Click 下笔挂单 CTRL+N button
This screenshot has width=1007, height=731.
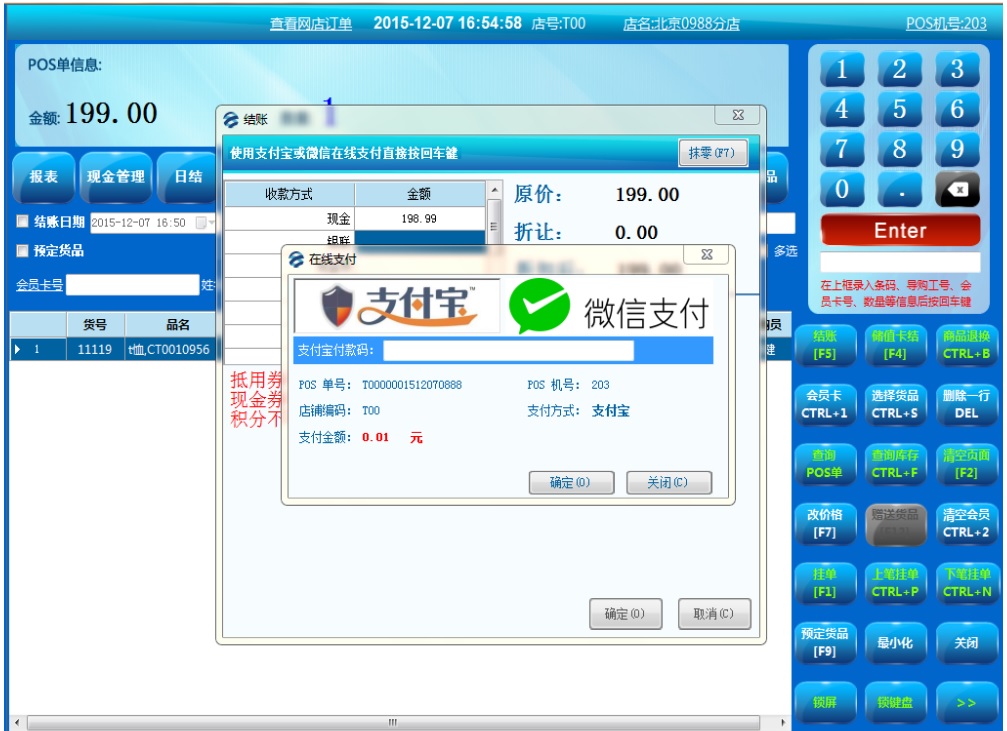pos(966,583)
